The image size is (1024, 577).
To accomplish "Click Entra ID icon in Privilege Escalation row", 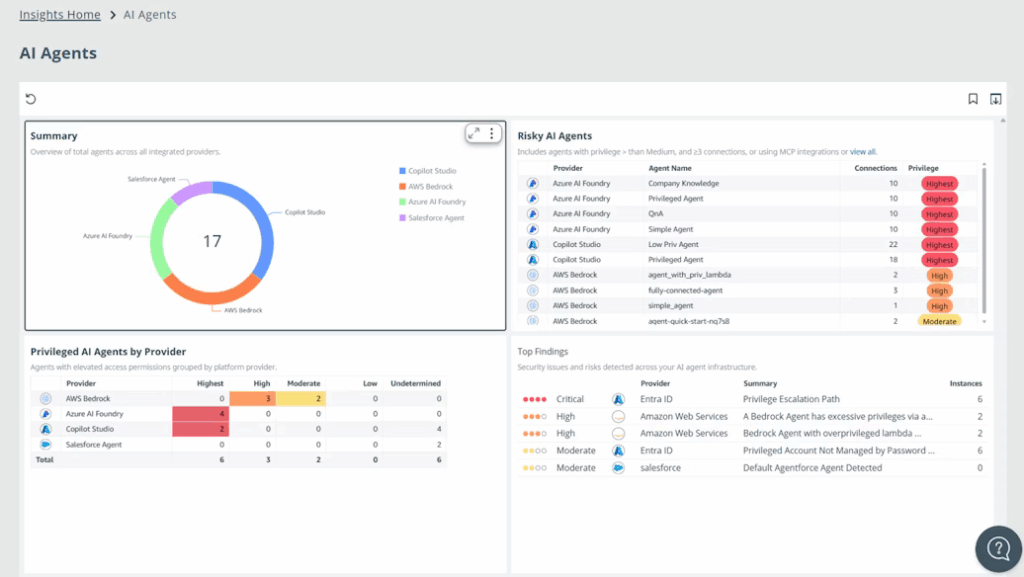I will tap(618, 399).
